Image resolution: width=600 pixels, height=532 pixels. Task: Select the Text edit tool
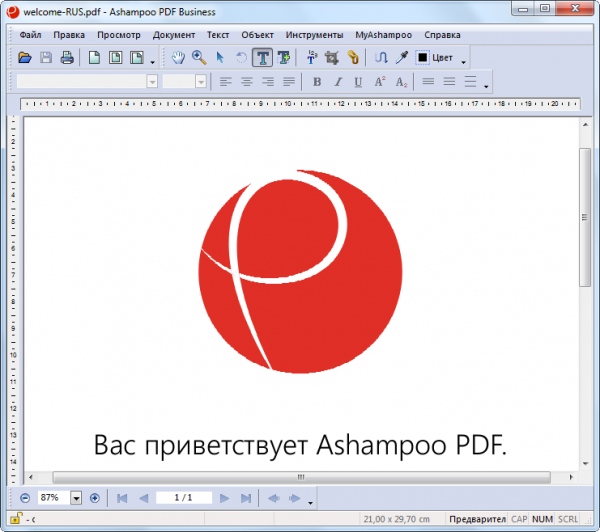tap(263, 58)
